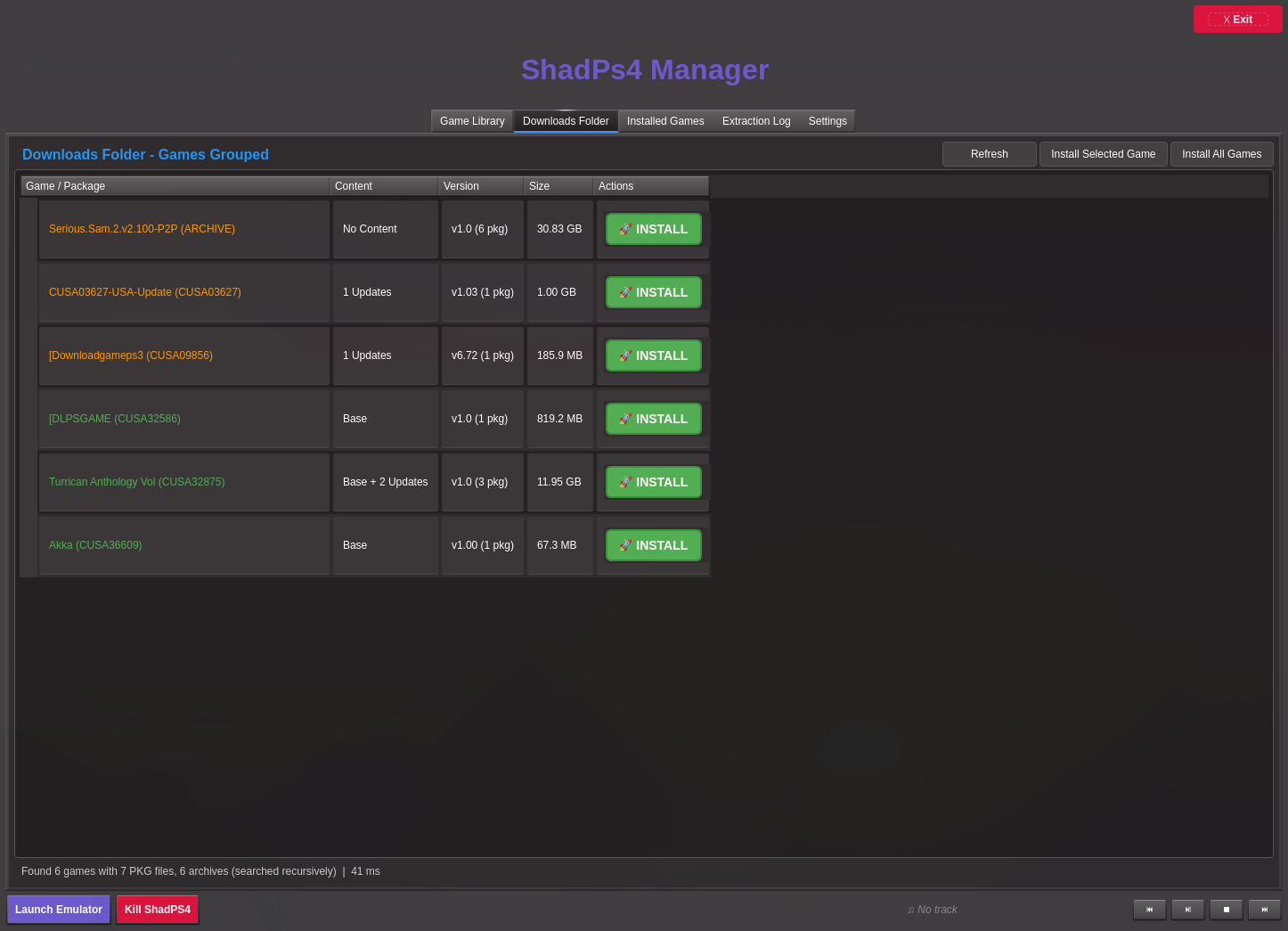Install Serious.Sam.2 archive with rocket button

[653, 229]
